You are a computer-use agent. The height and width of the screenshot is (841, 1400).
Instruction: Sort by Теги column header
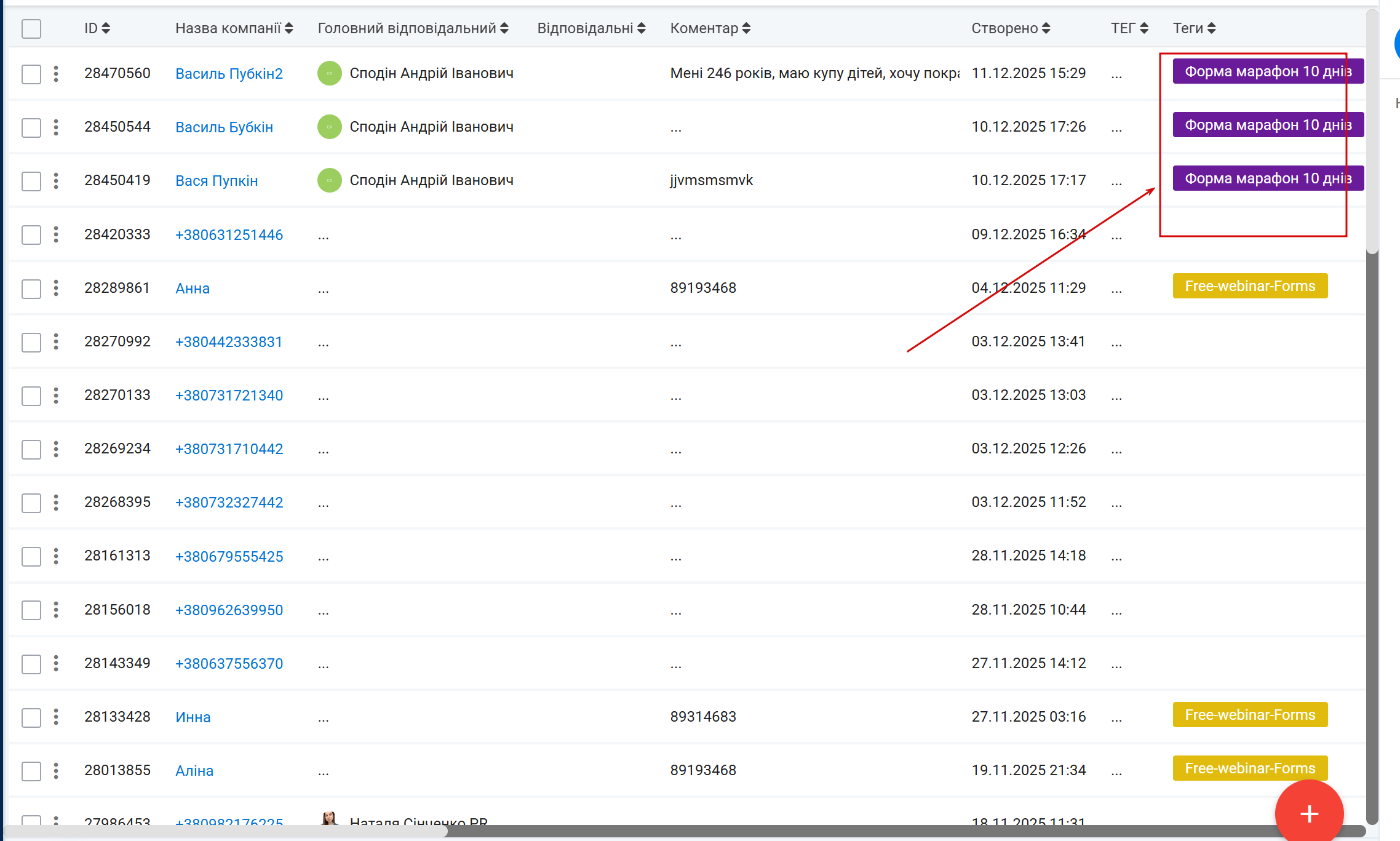1211,28
